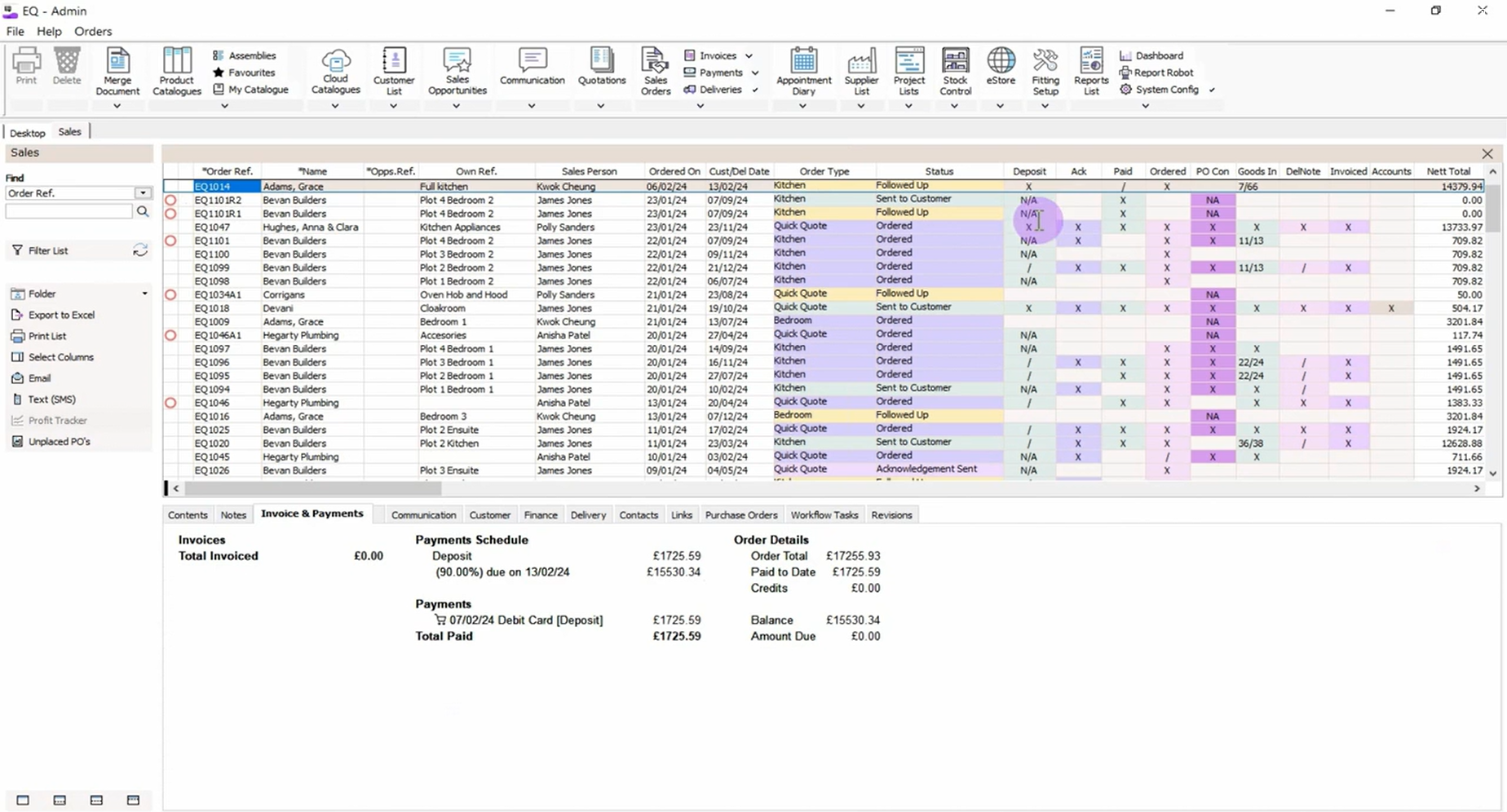Toggle red circle marker for EQ1046A1

pos(170,335)
